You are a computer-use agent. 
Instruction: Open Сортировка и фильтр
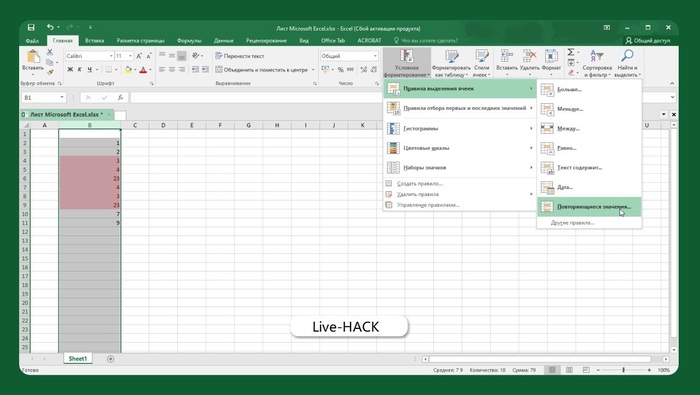tap(597, 63)
